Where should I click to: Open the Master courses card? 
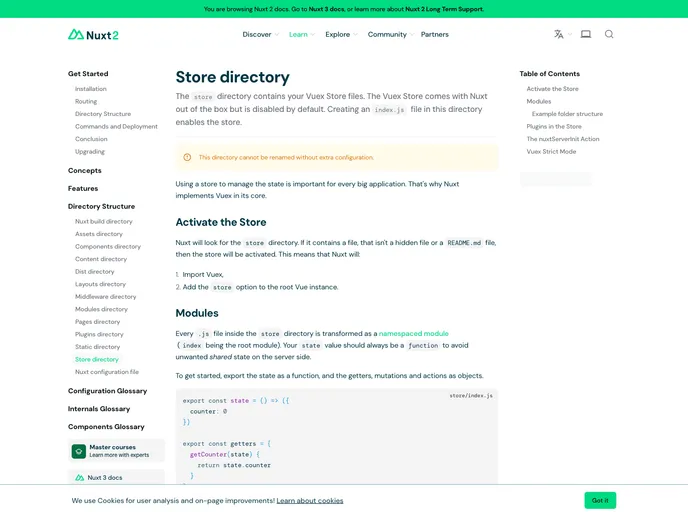click(116, 451)
